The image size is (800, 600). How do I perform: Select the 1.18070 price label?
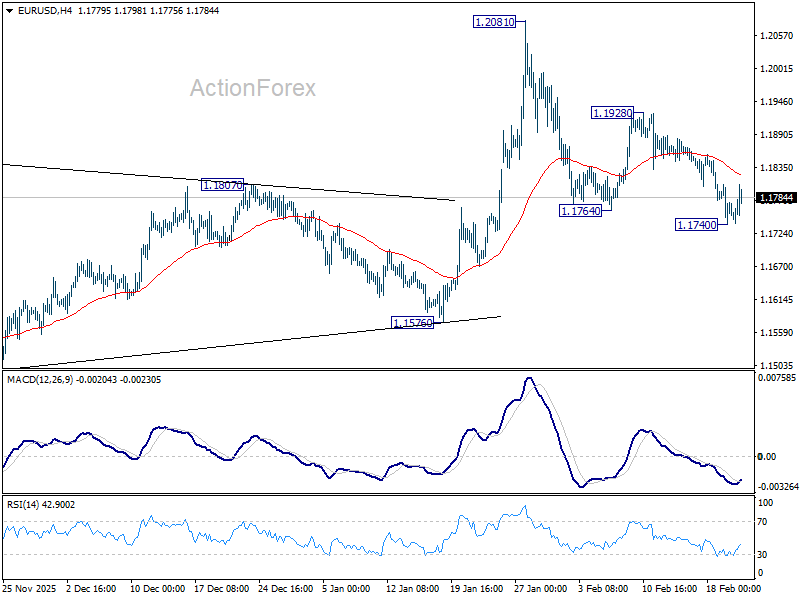222,183
